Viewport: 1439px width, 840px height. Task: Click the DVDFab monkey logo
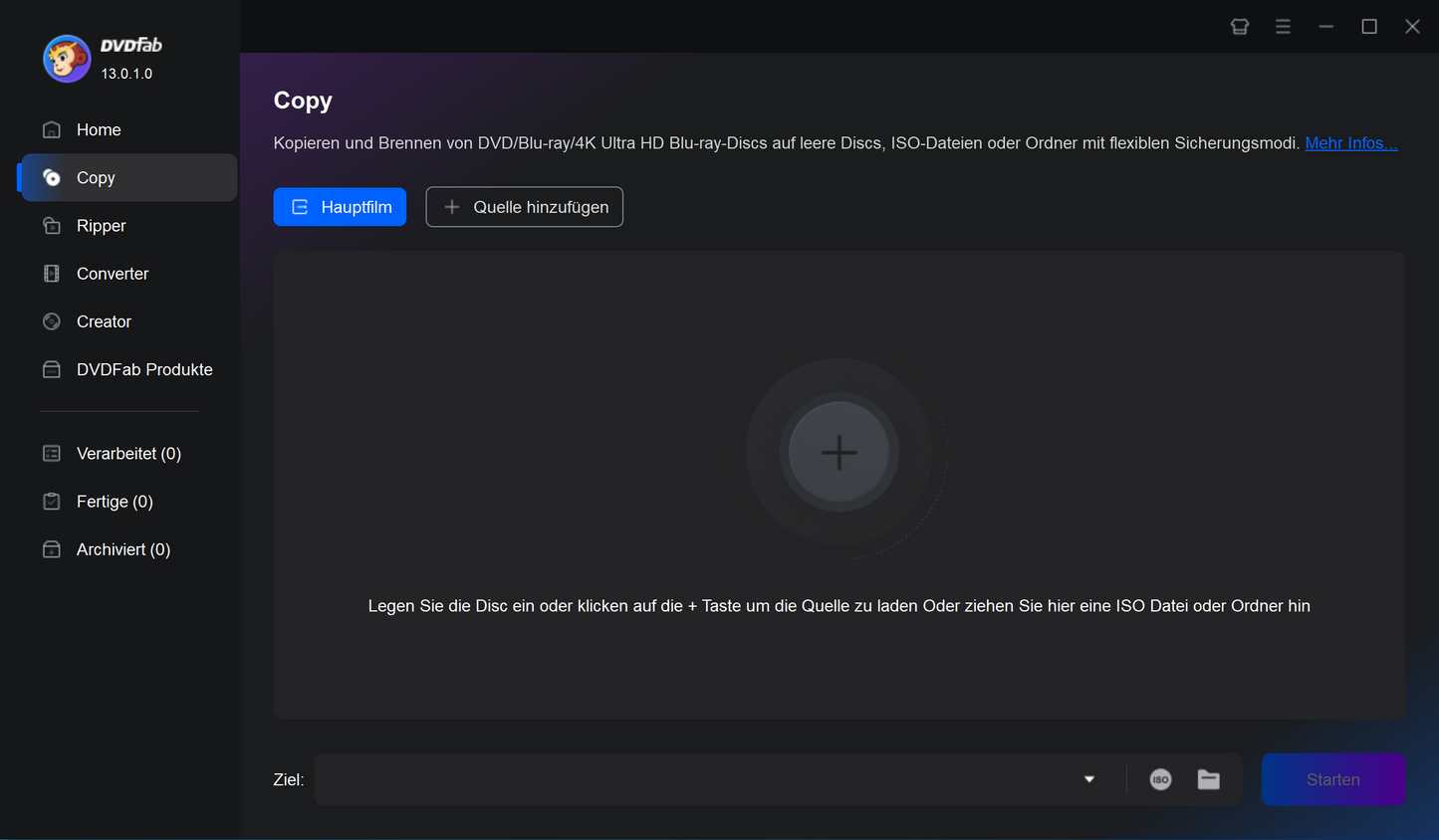pos(67,59)
